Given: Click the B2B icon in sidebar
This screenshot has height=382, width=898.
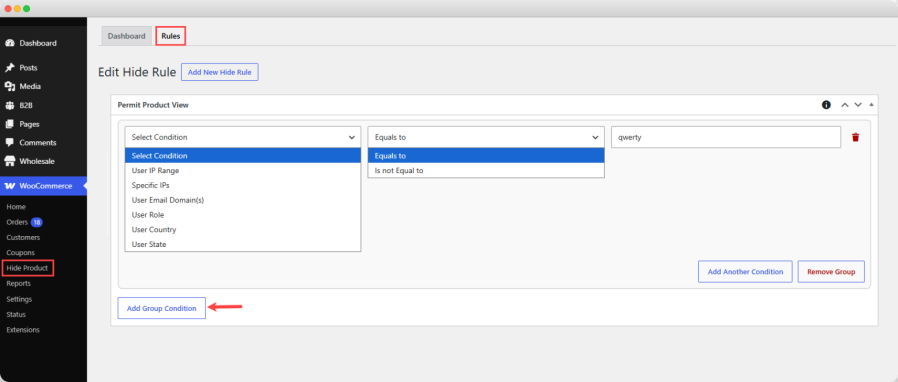Looking at the screenshot, I should 10,105.
